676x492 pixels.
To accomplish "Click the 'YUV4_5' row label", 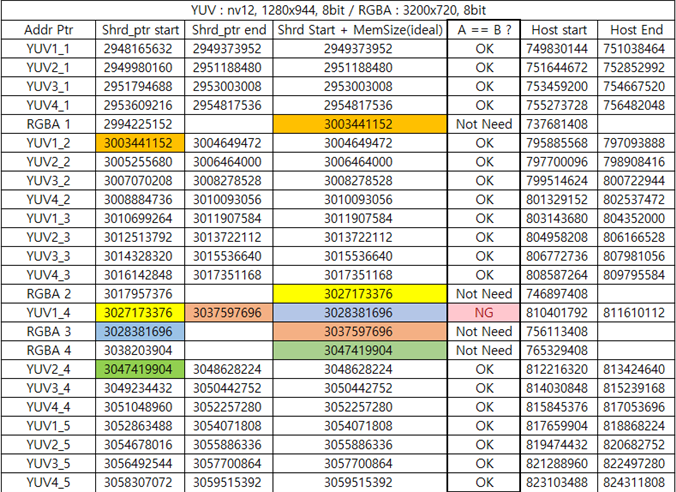I will [48, 483].
